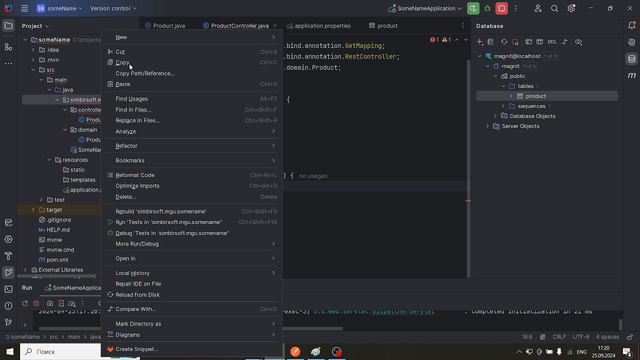
Task: Open the Project view selector dropdown
Action: [x=35, y=26]
